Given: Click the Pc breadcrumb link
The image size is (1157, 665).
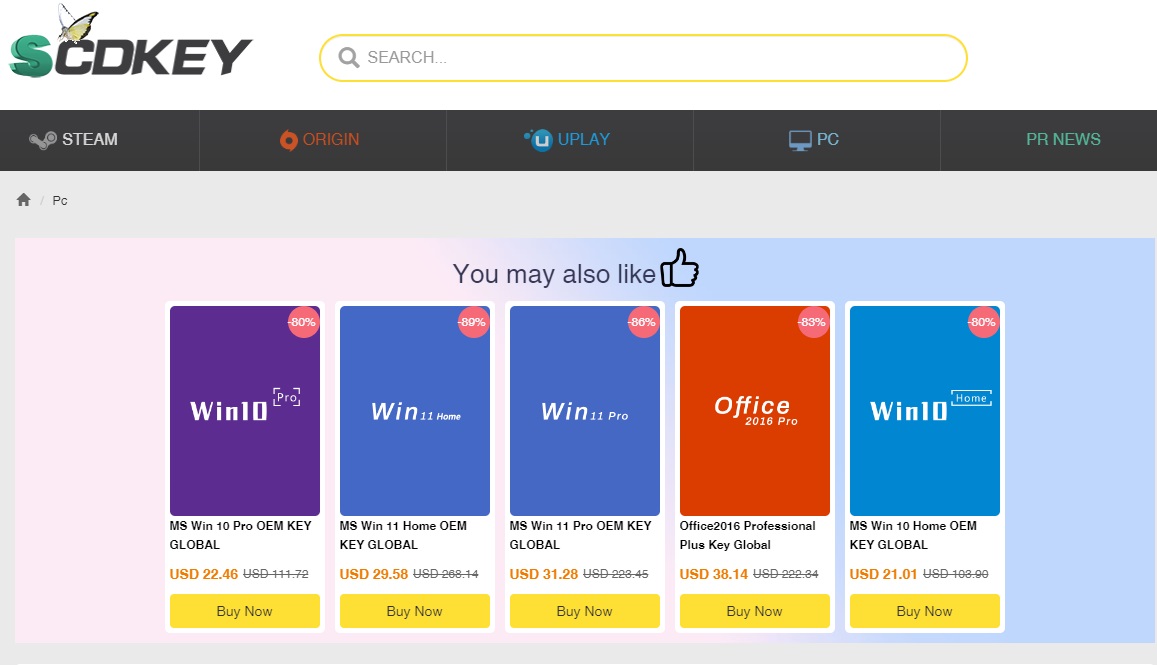Looking at the screenshot, I should coord(60,201).
